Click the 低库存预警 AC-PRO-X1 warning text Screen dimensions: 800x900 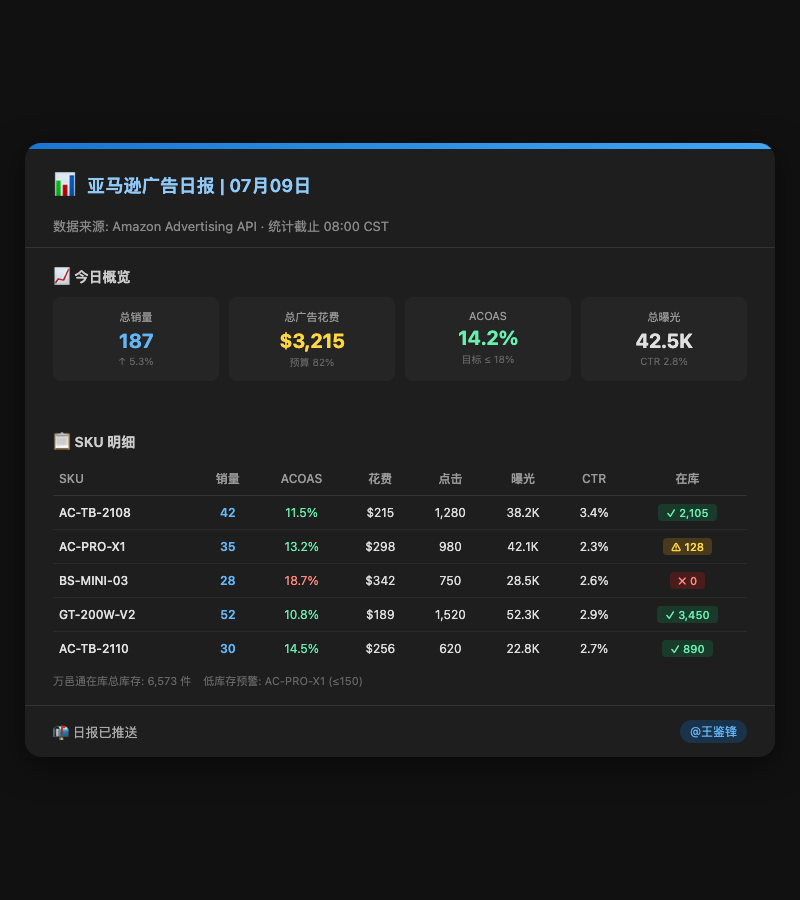283,681
